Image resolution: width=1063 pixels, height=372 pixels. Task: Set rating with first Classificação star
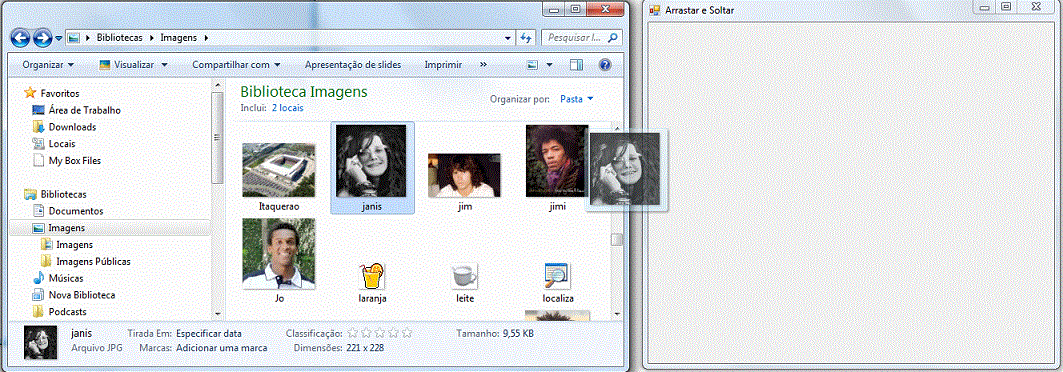[x=353, y=333]
